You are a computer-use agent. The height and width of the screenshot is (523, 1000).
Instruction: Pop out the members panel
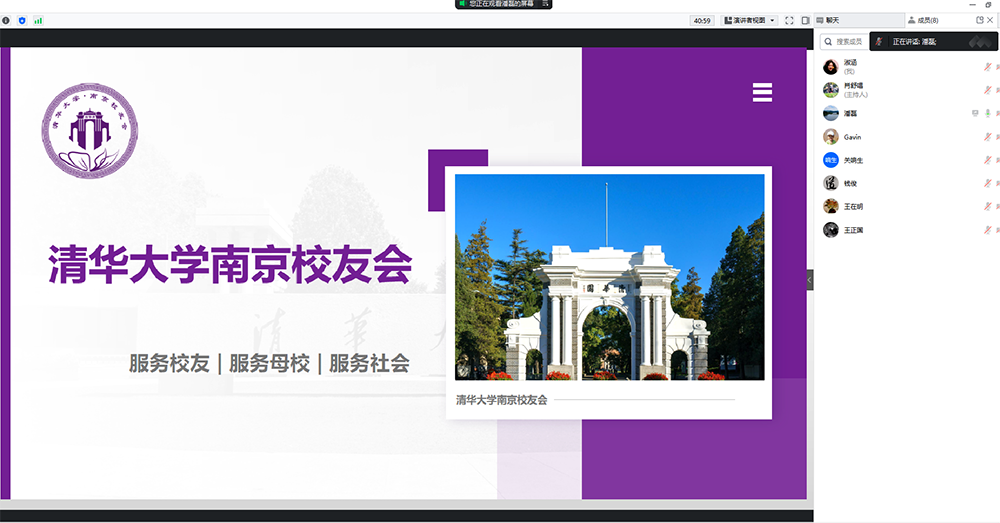pyautogui.click(x=980, y=20)
